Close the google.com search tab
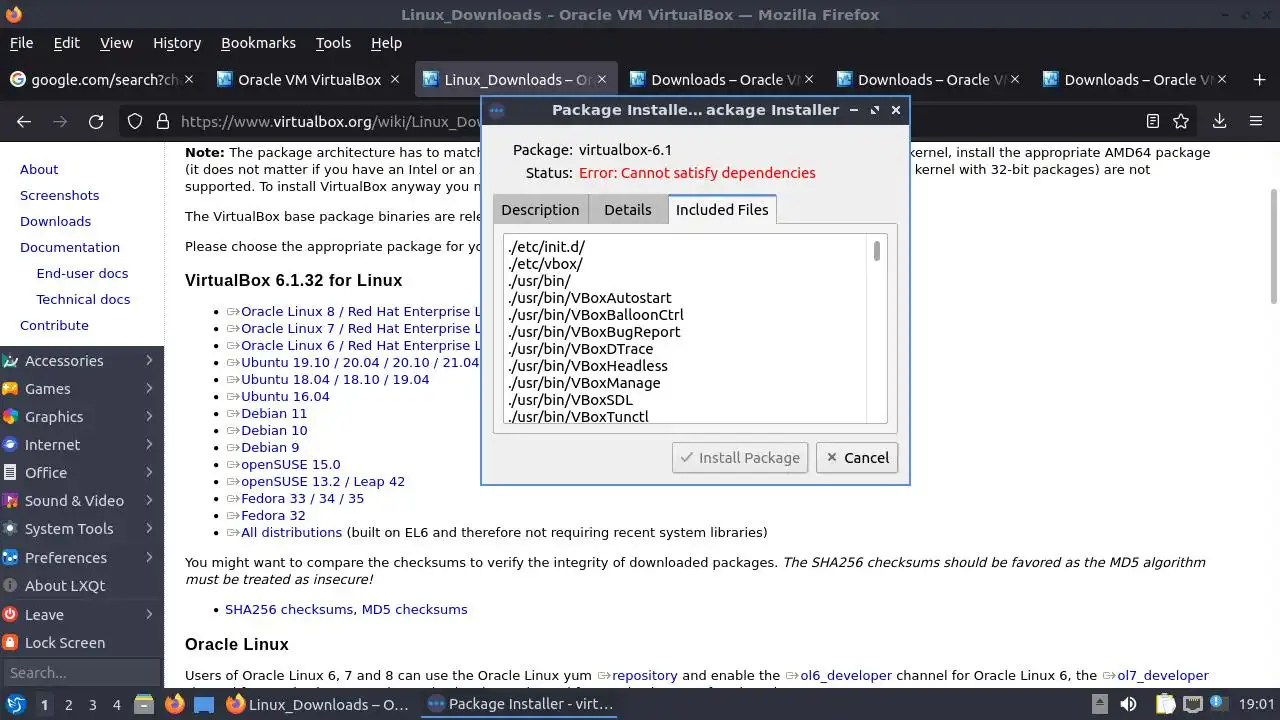Screen dimensions: 1280x720 (189, 80)
